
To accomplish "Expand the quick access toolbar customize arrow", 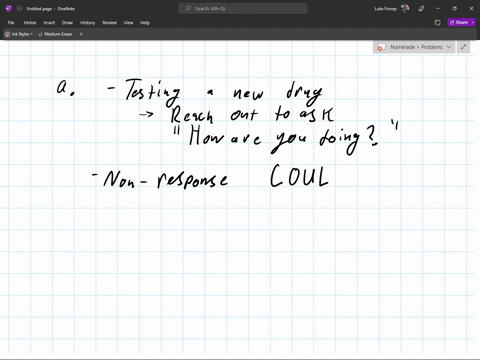I will (x=81, y=34).
